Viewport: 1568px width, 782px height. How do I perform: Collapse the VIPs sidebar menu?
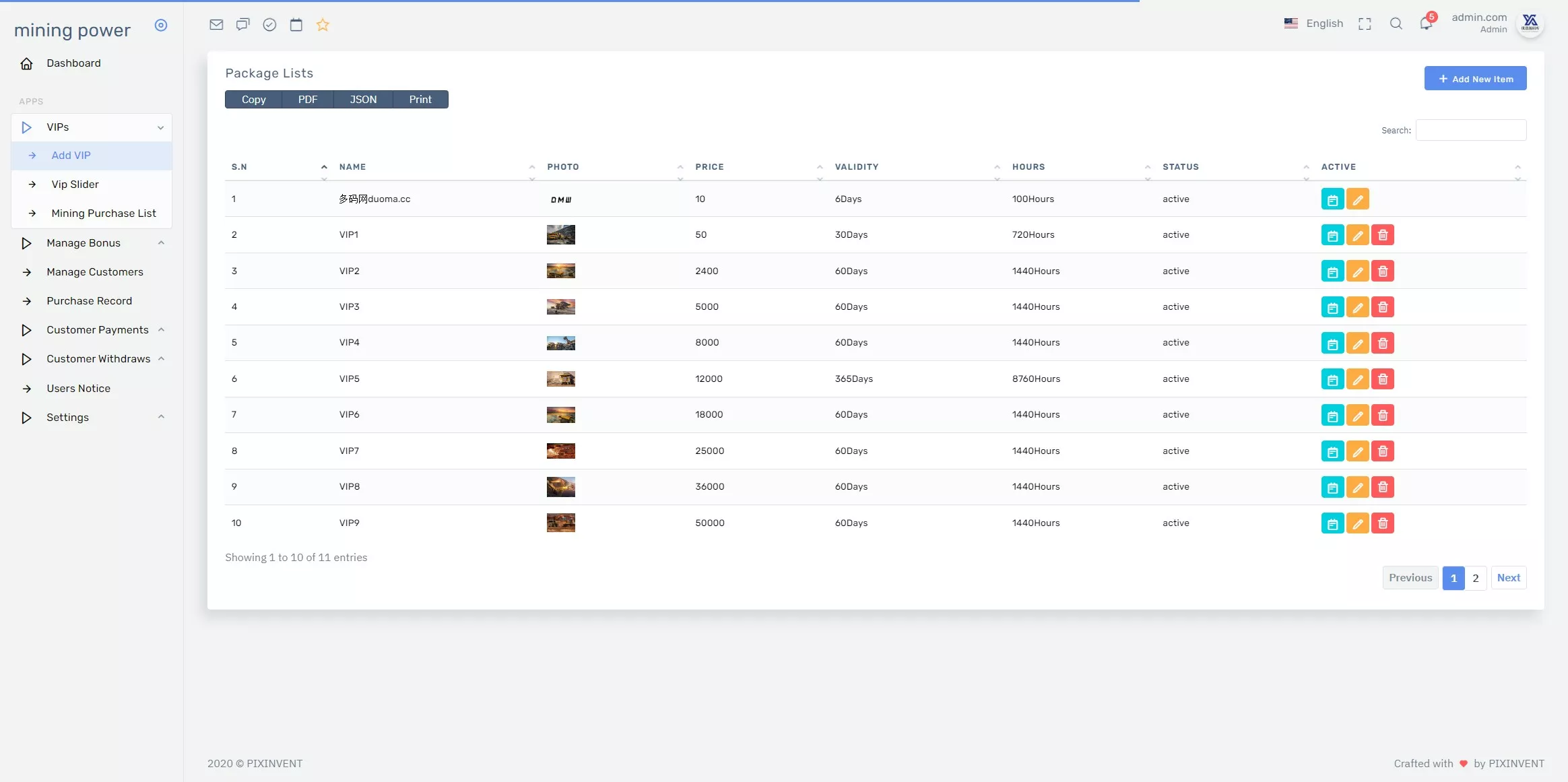[92, 127]
